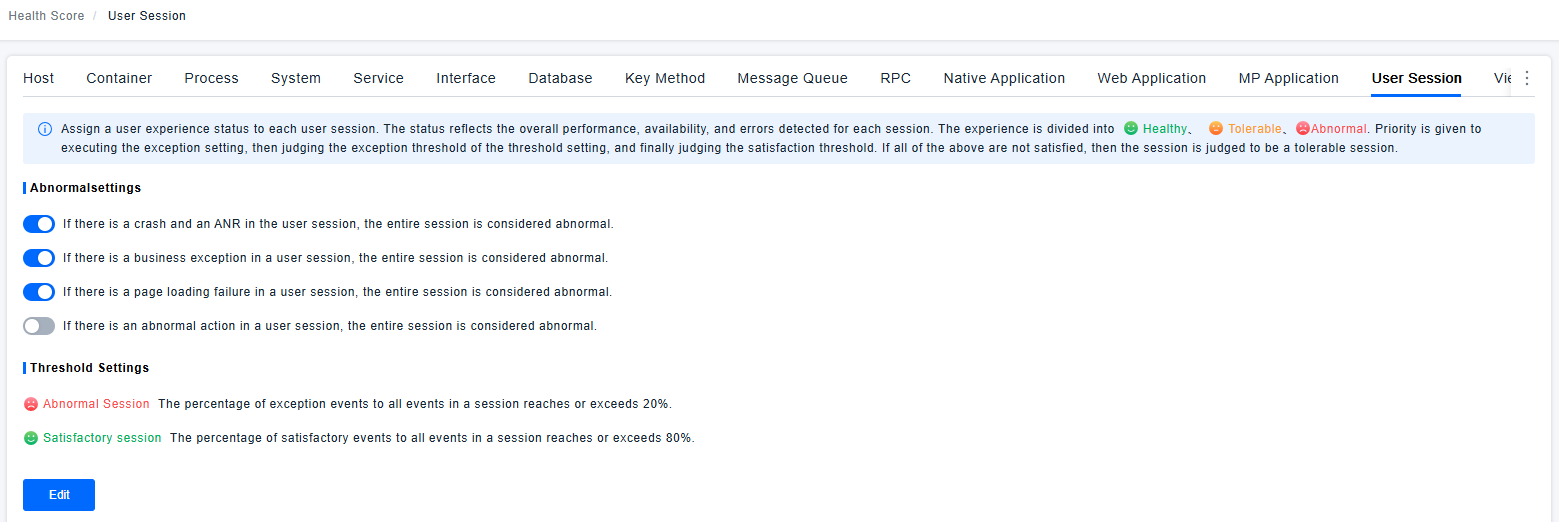This screenshot has width=1559, height=522.
Task: Open the more tabs vertical ellipsis menu
Action: 1527,78
